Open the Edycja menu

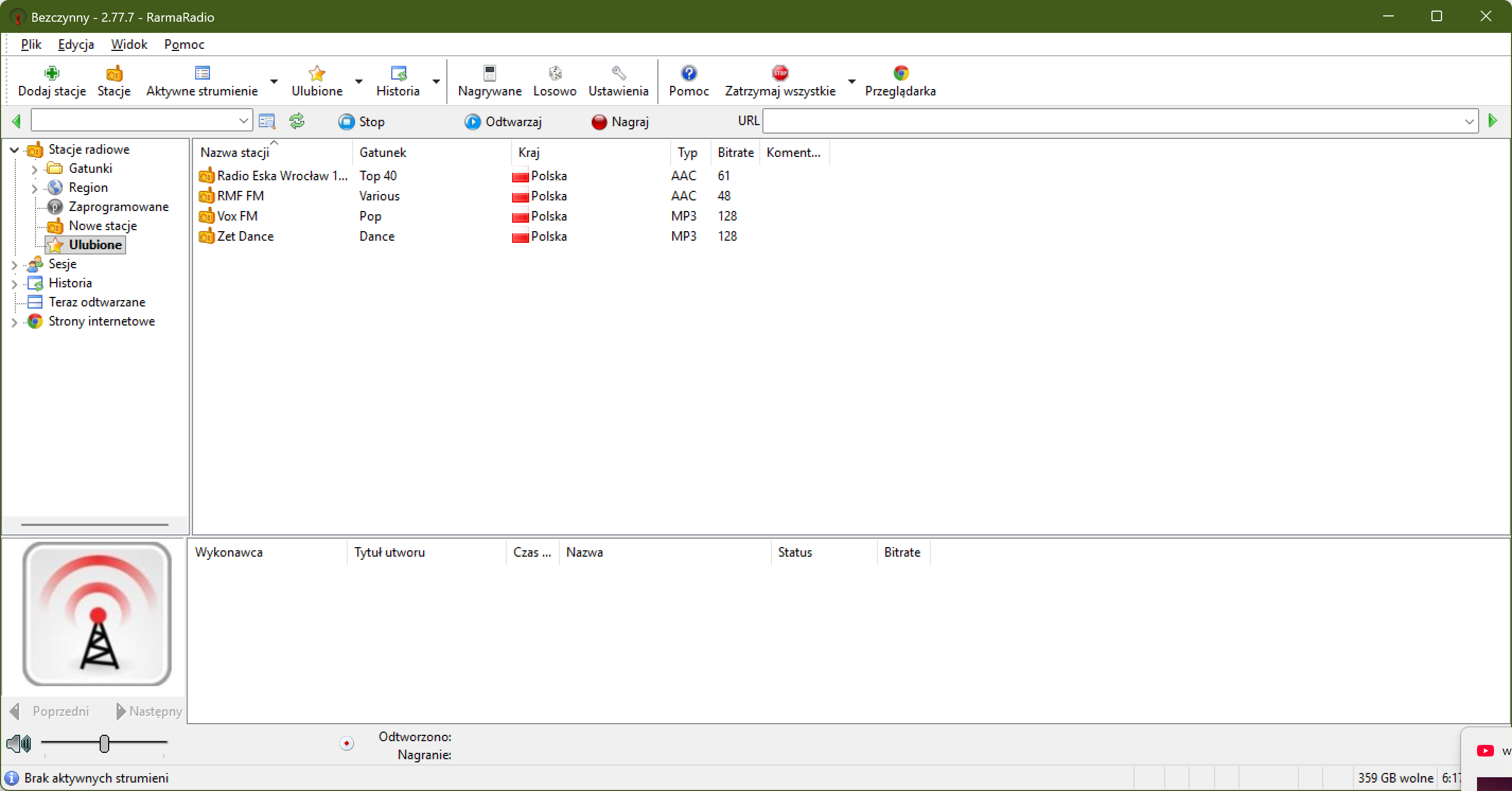76,45
